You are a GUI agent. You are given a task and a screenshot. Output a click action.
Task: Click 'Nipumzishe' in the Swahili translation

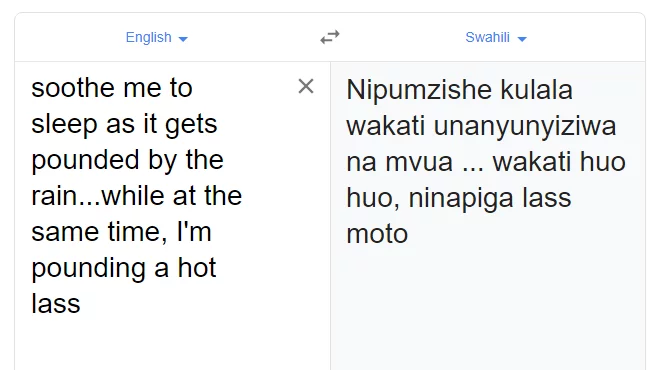pyautogui.click(x=419, y=90)
